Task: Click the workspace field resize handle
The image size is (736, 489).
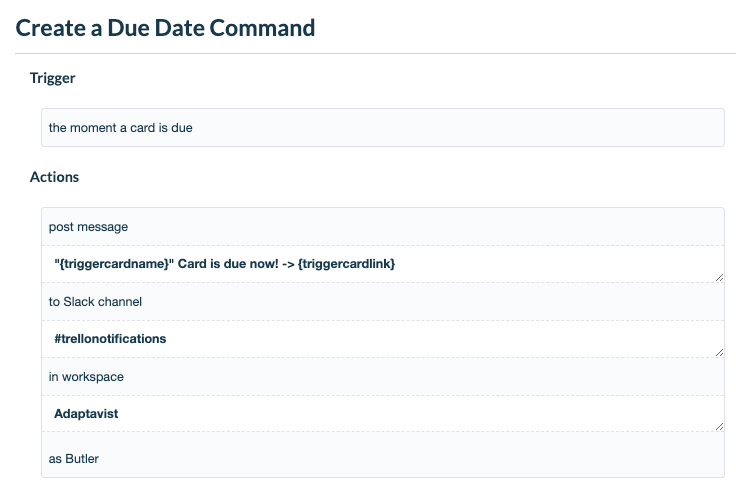Action: (719, 427)
